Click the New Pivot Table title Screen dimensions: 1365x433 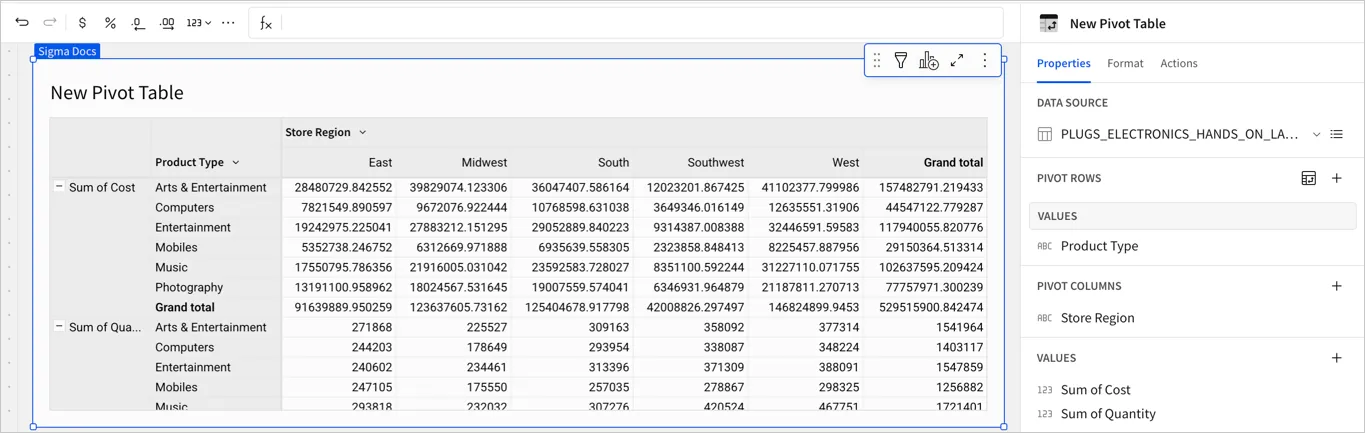(117, 93)
